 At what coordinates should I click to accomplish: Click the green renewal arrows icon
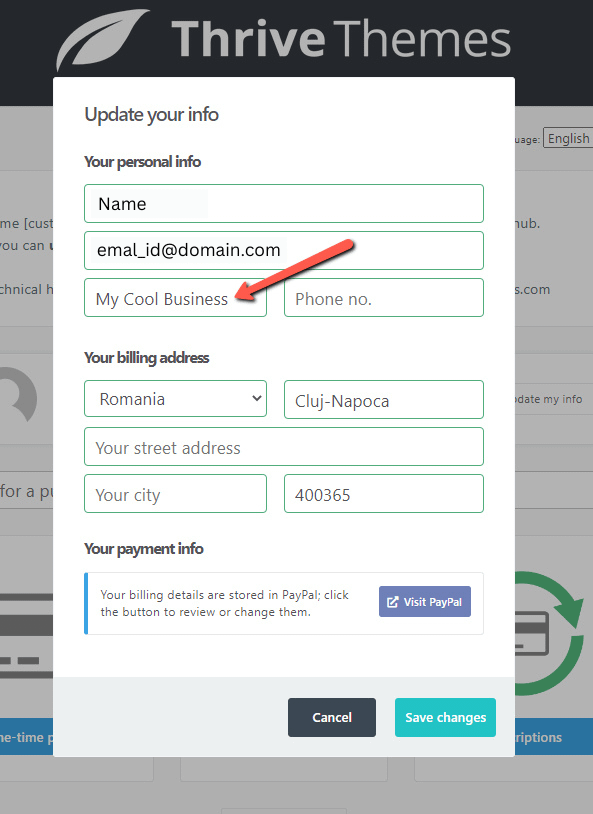click(550, 633)
